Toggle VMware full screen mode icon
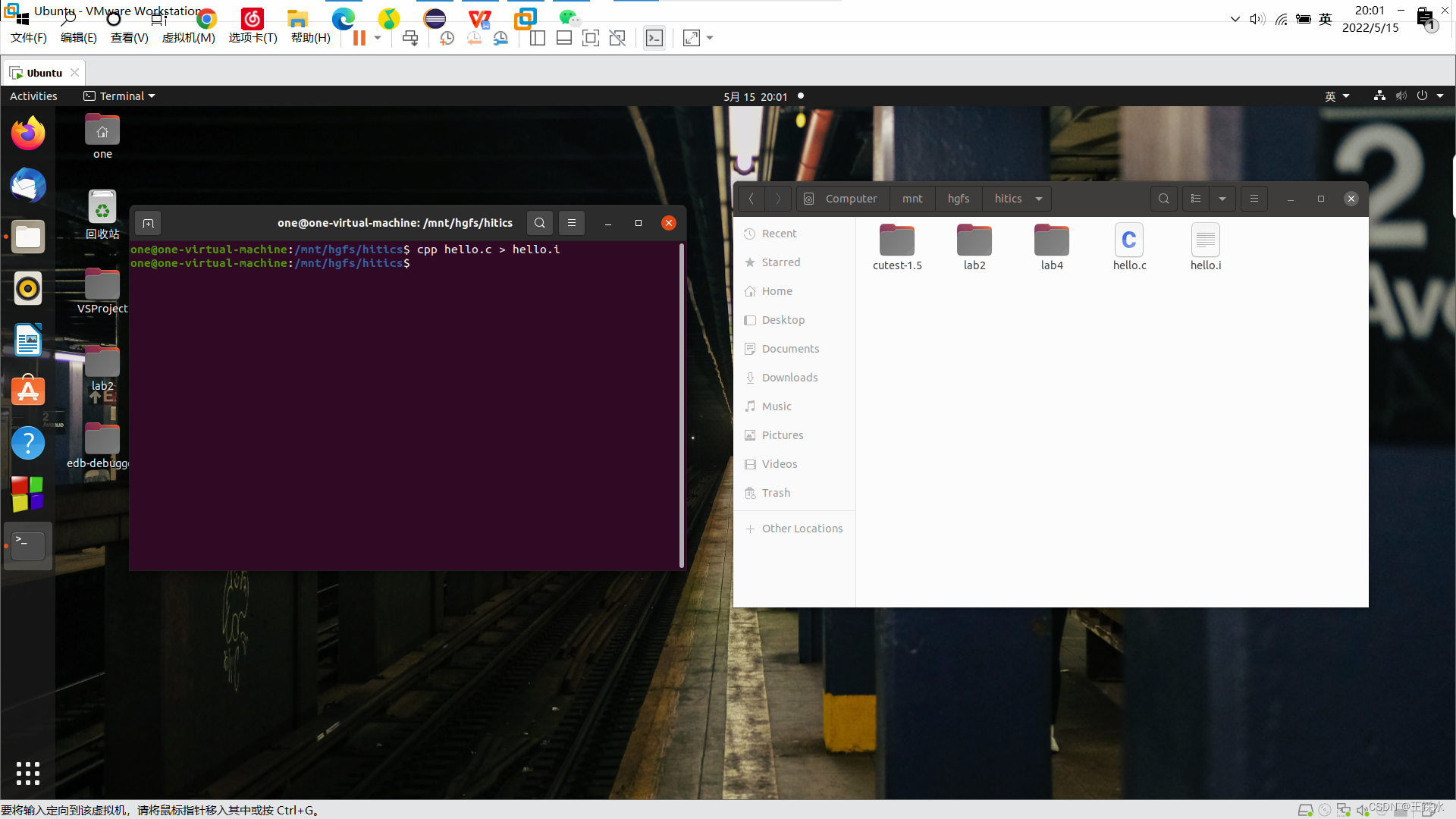The width and height of the screenshot is (1456, 819). pyautogui.click(x=590, y=38)
